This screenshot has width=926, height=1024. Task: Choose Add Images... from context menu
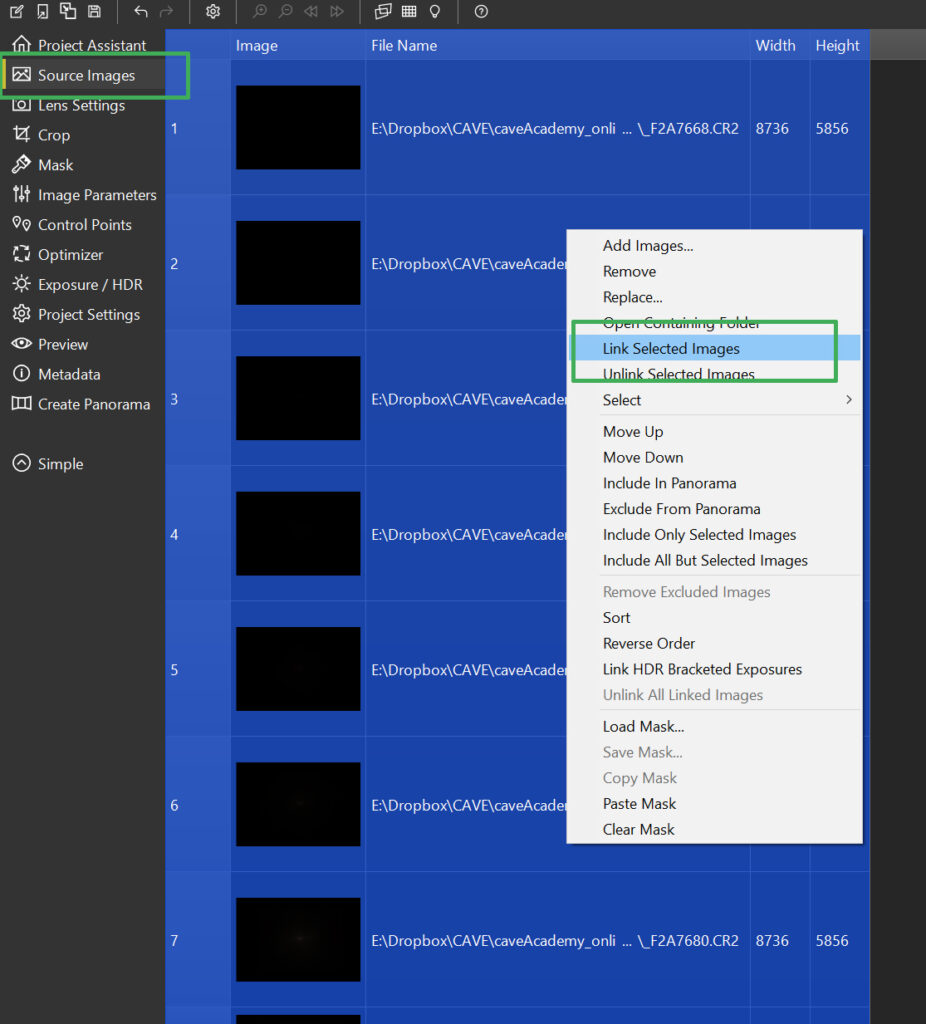point(714,246)
